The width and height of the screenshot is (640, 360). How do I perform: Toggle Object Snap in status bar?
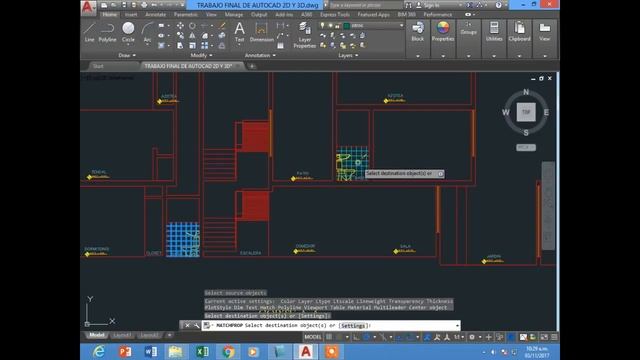coord(411,337)
